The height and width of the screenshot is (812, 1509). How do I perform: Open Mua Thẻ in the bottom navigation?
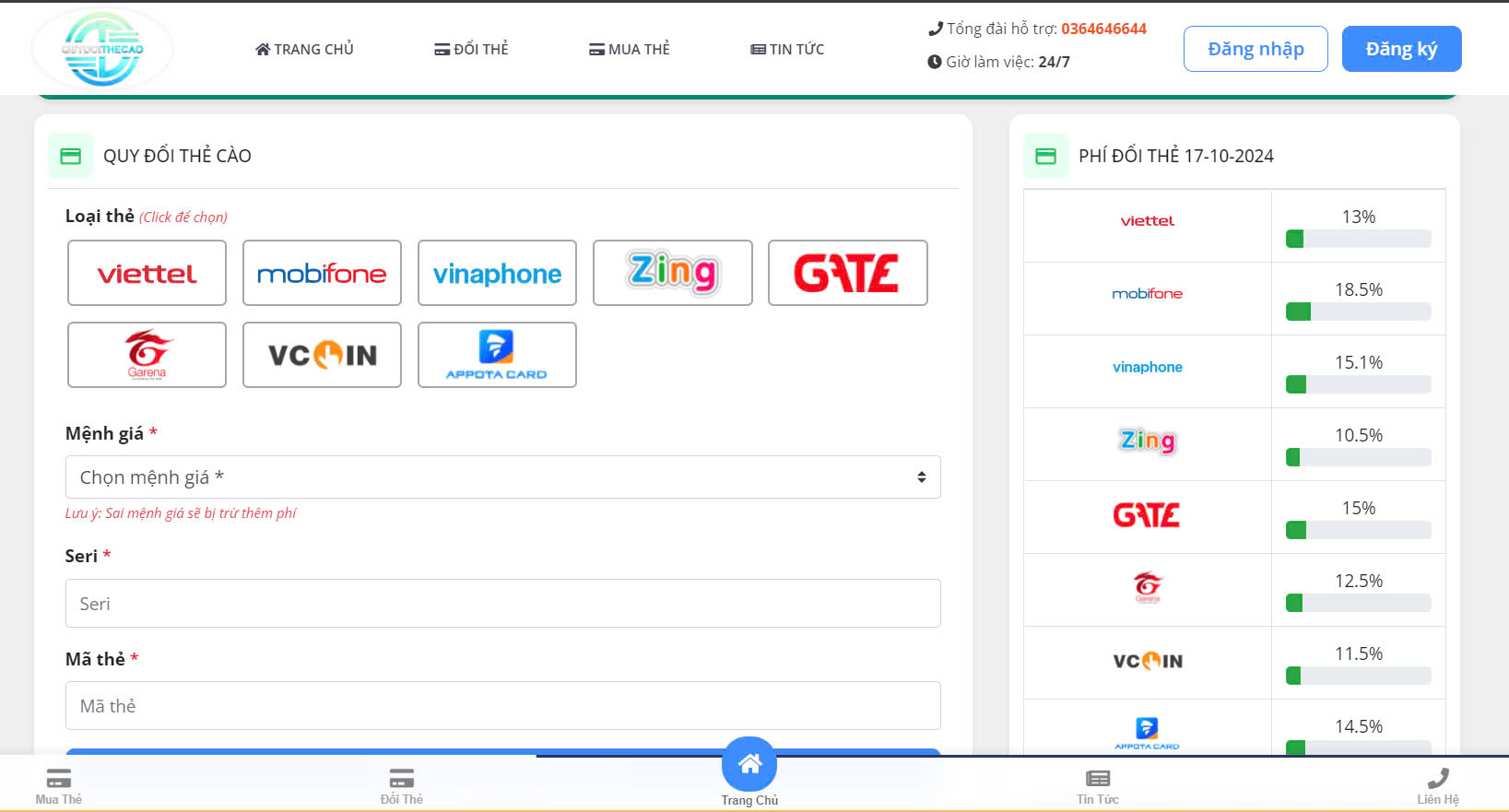pos(58,786)
